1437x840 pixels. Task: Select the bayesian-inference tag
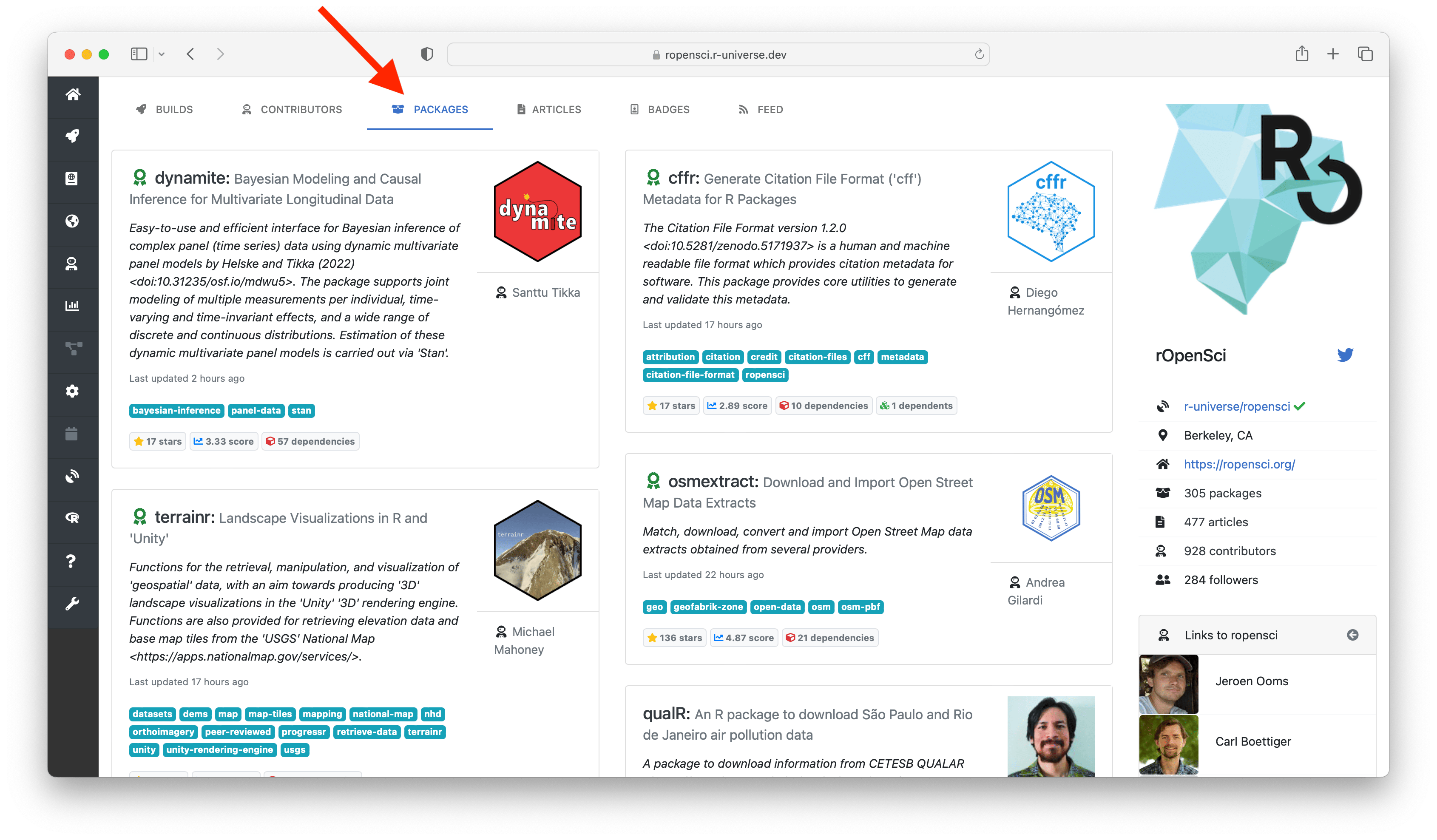(176, 411)
